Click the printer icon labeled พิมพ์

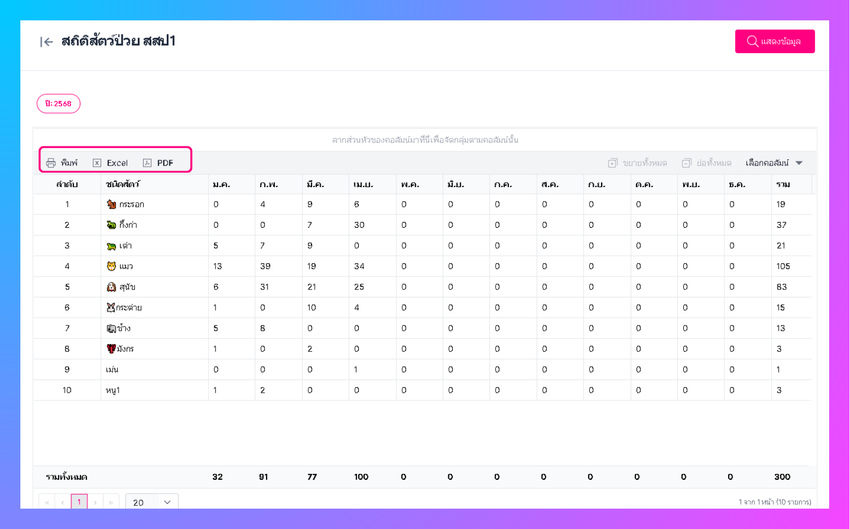tap(51, 163)
